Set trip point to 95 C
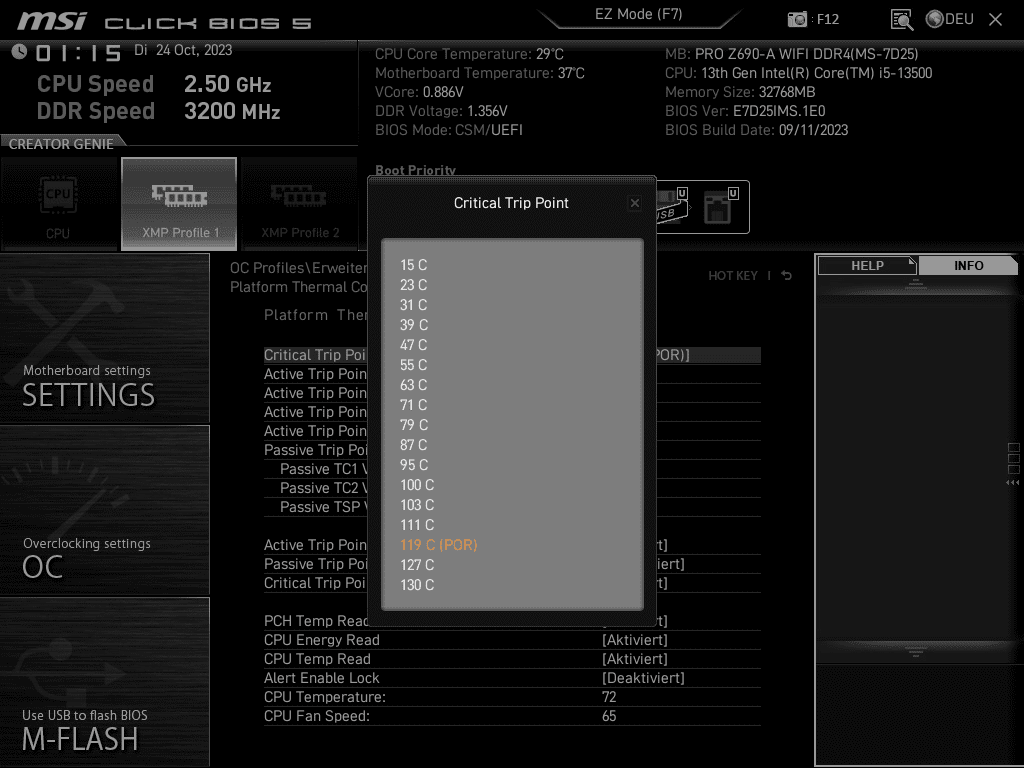This screenshot has height=768, width=1024. pyautogui.click(x=413, y=465)
